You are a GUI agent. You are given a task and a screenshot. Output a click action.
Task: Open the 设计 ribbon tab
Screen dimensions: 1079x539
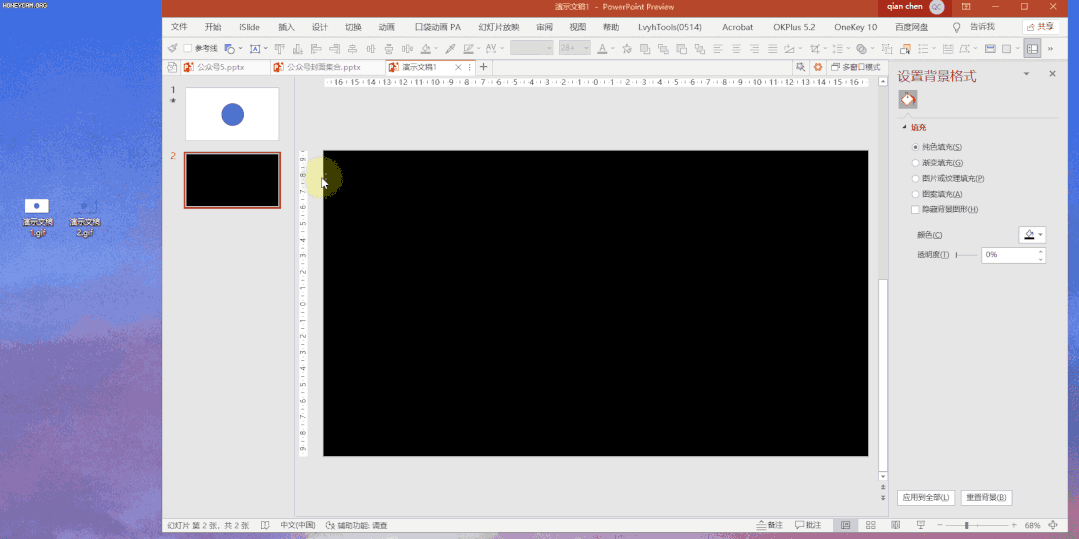coord(320,27)
